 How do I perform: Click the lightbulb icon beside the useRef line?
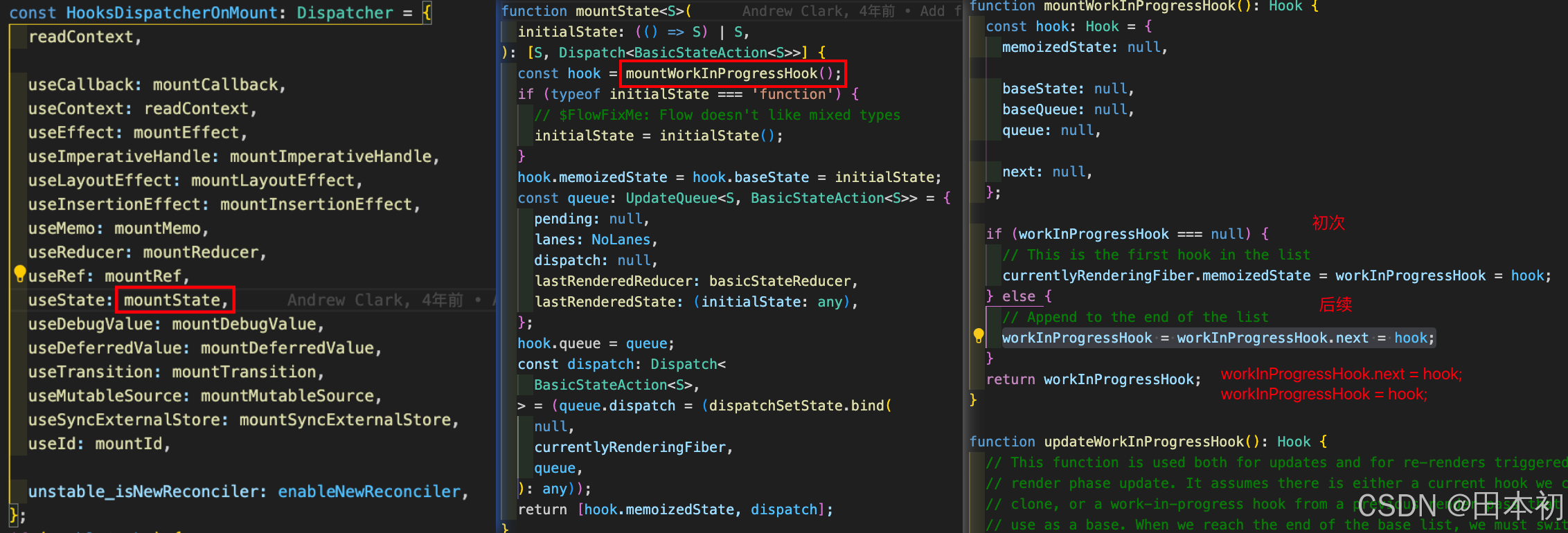(20, 274)
